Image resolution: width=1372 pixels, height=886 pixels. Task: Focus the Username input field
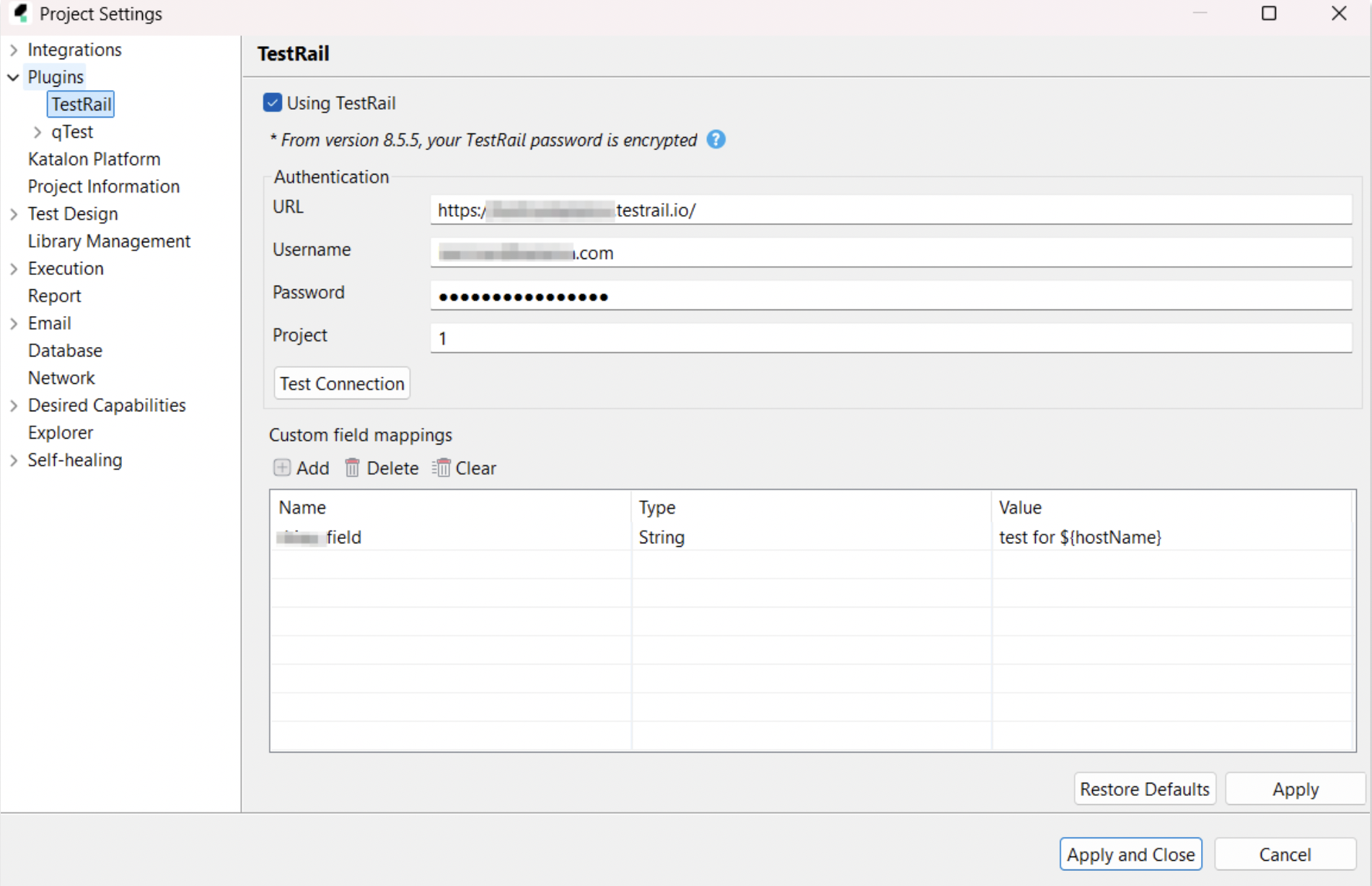pos(891,253)
